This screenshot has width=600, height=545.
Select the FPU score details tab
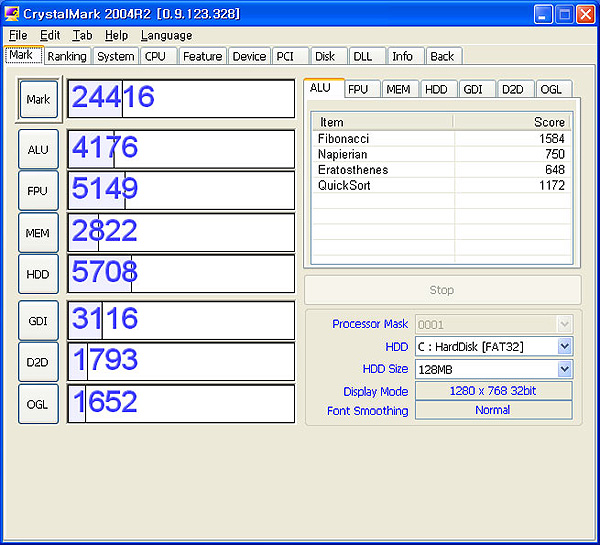click(358, 89)
